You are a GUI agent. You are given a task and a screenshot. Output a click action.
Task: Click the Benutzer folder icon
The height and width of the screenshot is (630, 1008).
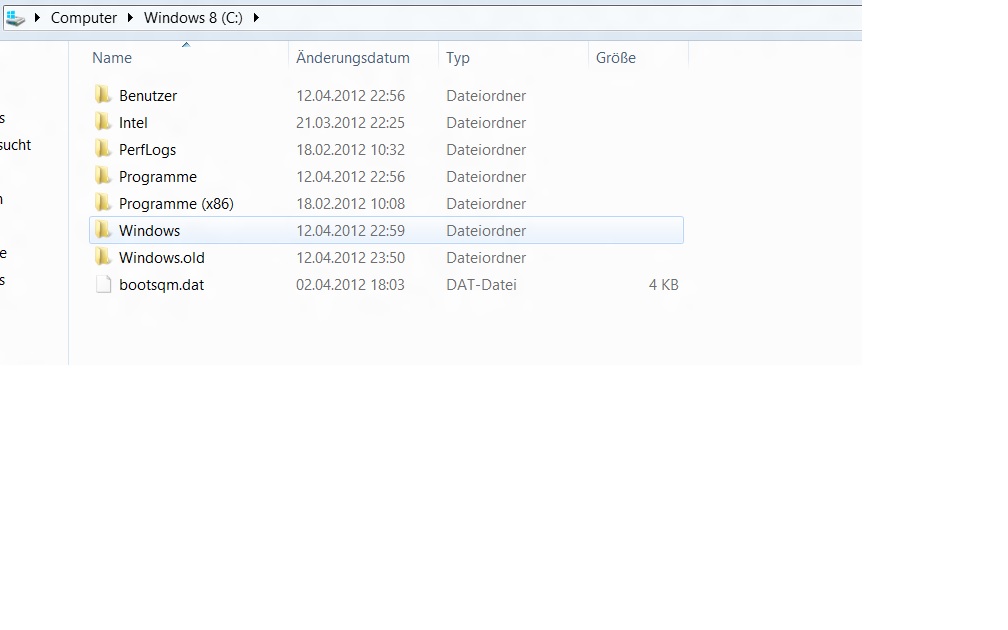pos(103,95)
